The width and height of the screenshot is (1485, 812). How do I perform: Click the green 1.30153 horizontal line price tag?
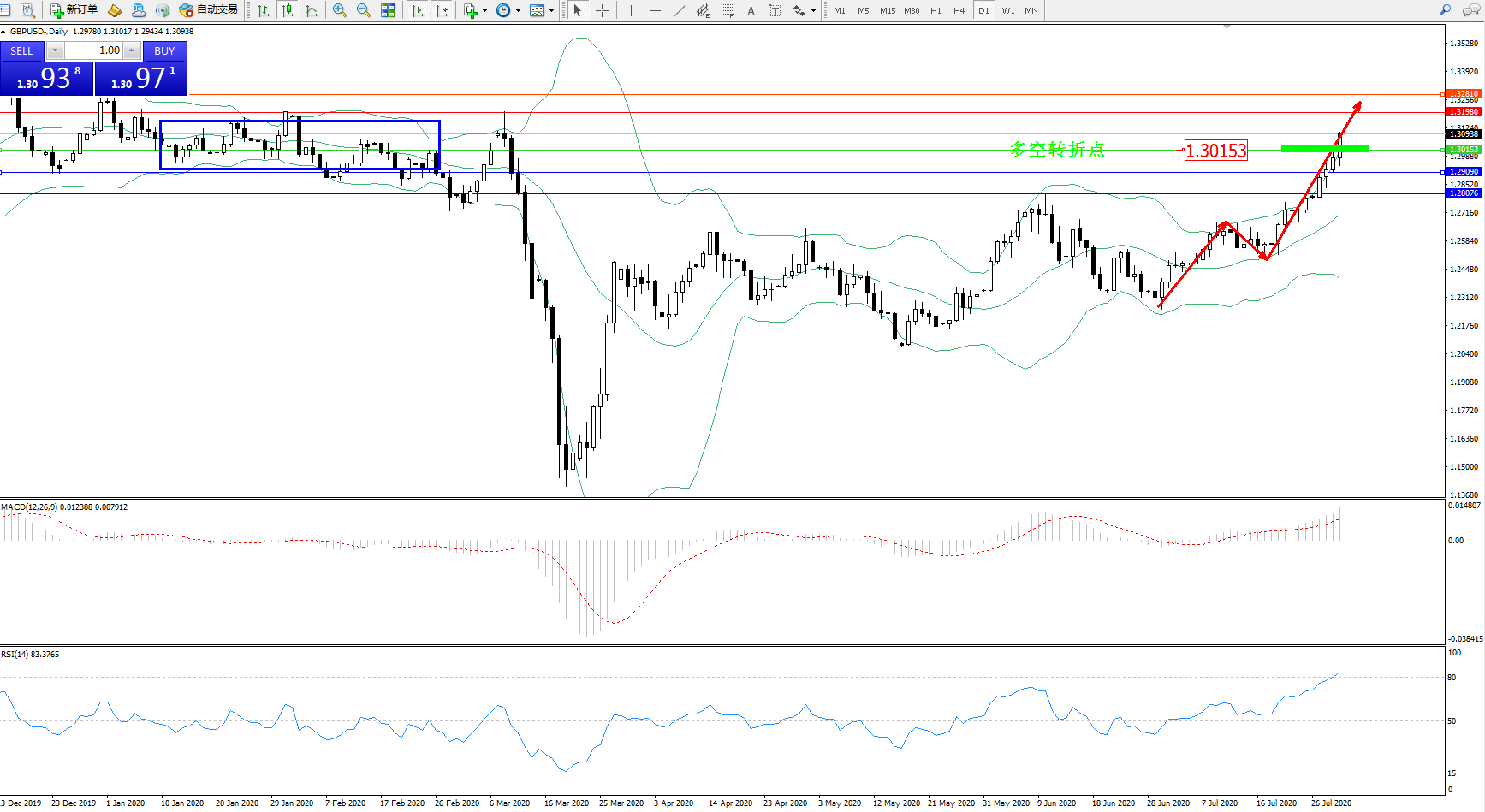pyautogui.click(x=1463, y=150)
